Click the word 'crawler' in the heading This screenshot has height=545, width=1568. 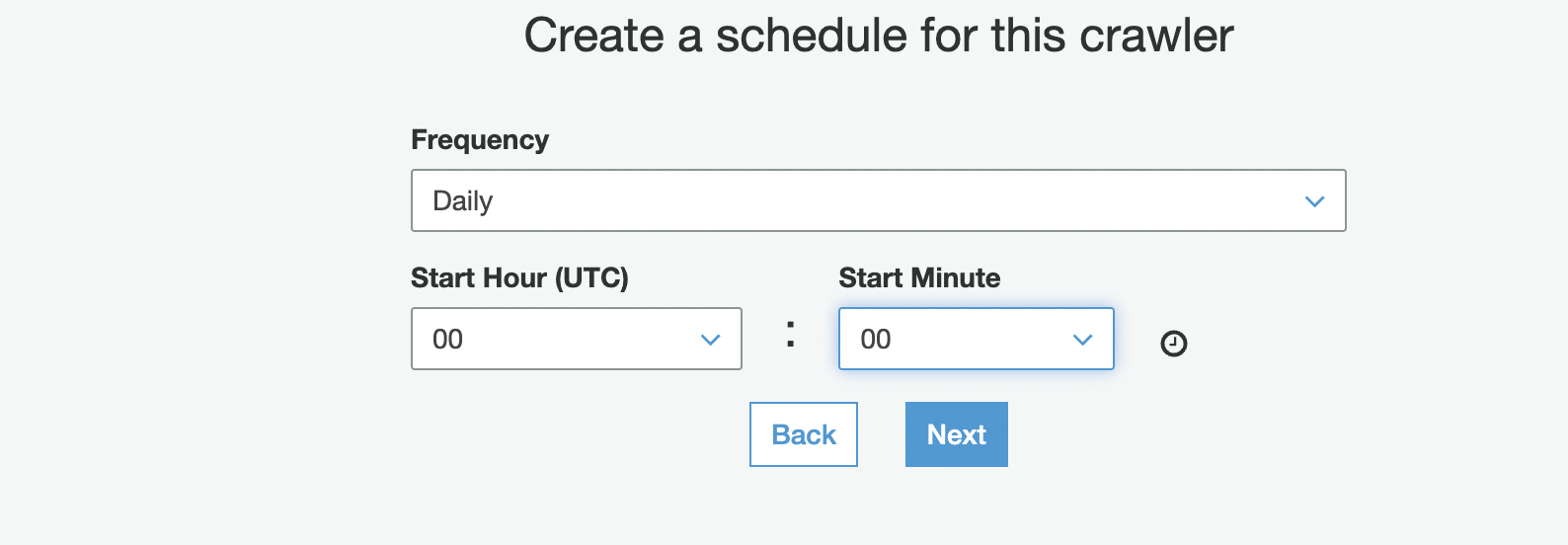point(1156,36)
